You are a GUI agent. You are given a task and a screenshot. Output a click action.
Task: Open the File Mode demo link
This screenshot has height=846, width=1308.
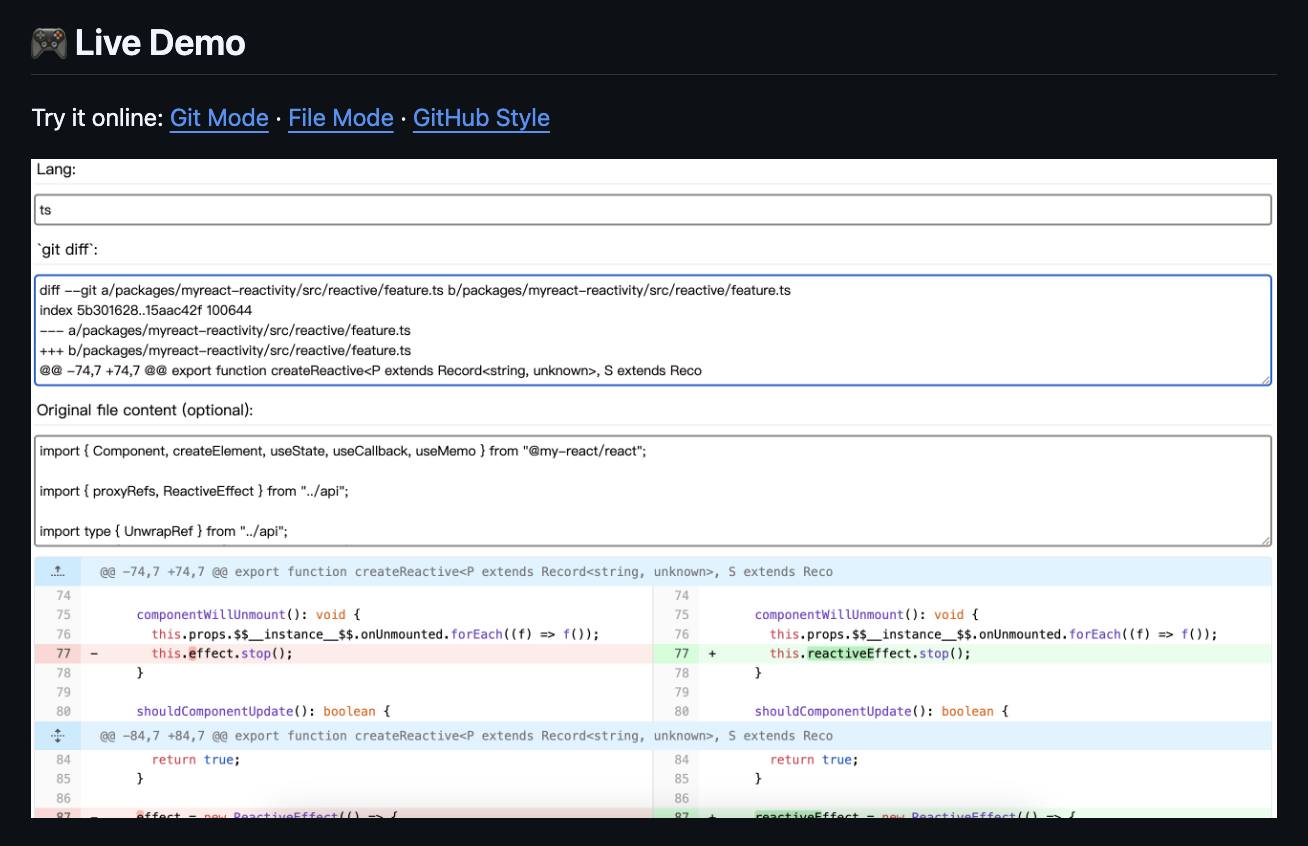tap(341, 118)
